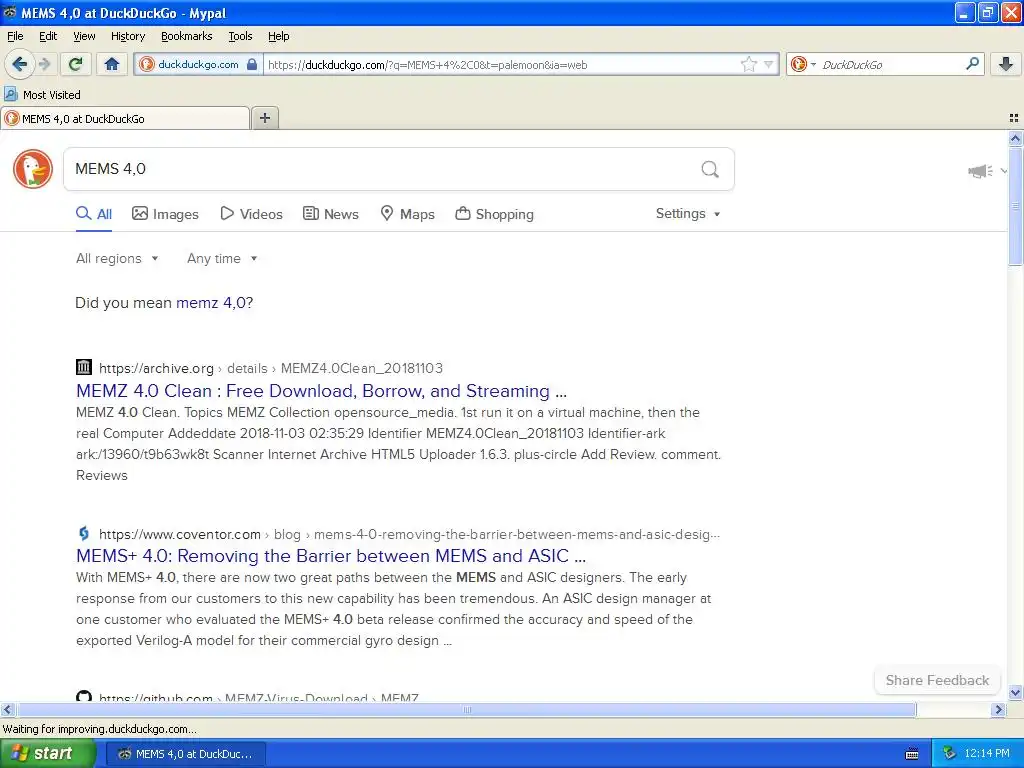Click the DuckDuckGo duck logo
The height and width of the screenshot is (768, 1024).
(33, 169)
